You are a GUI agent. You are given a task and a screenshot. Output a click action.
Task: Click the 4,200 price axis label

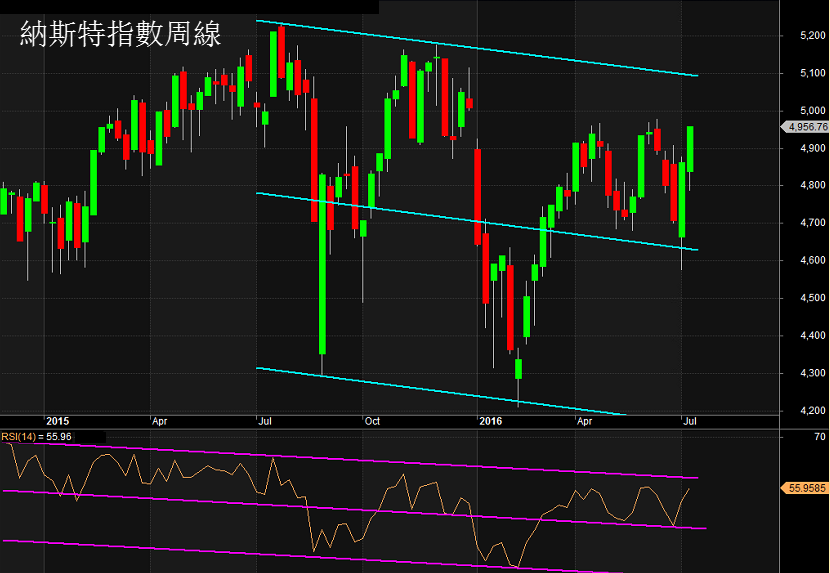coord(813,410)
